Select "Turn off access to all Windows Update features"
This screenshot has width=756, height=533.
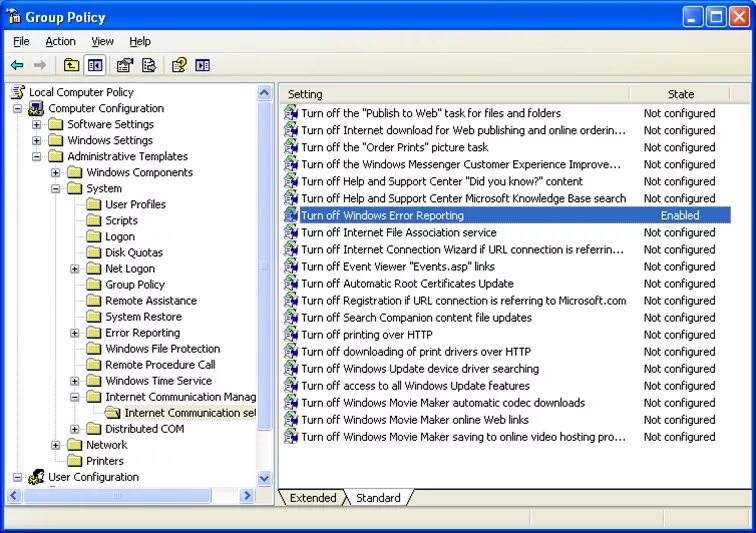point(416,385)
